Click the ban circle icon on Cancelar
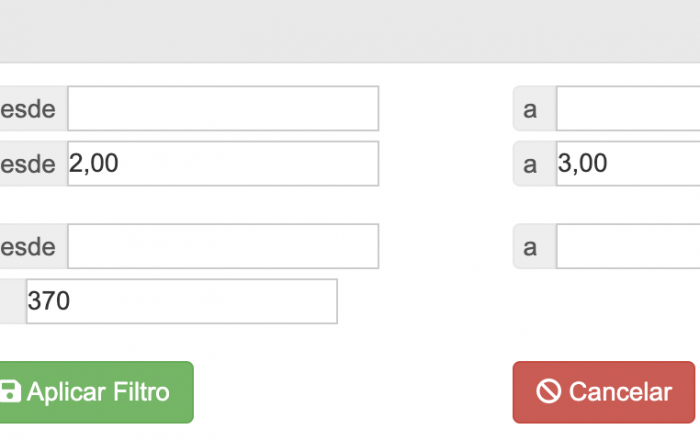The width and height of the screenshot is (700, 441). point(548,391)
